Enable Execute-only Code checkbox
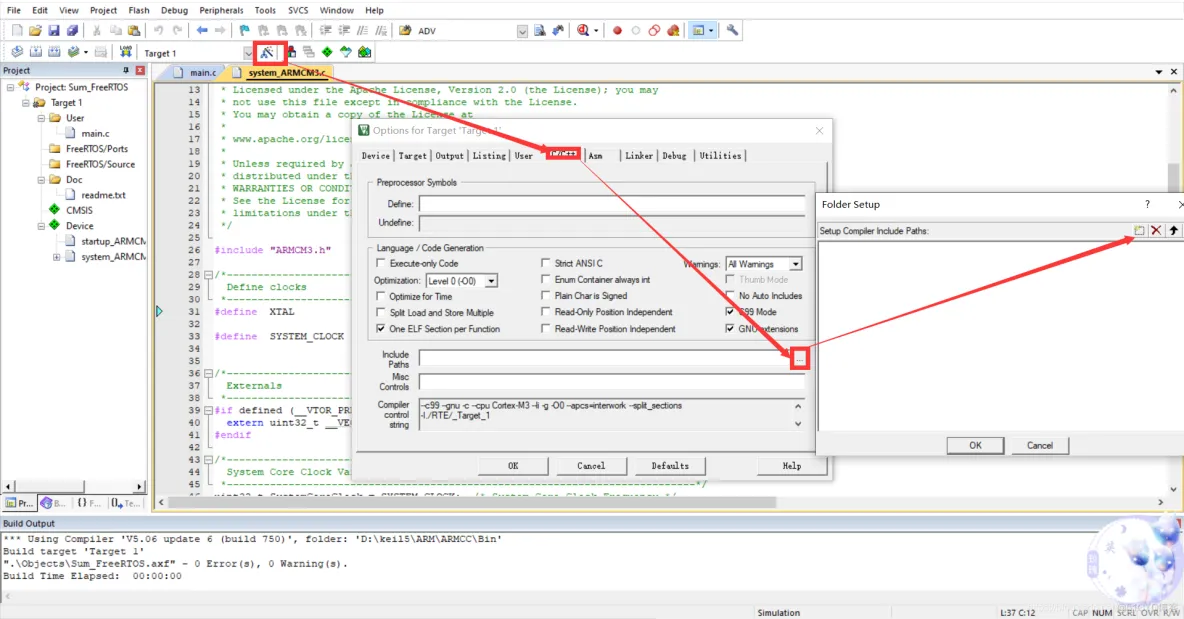Screen dimensions: 1184x619 point(381,263)
